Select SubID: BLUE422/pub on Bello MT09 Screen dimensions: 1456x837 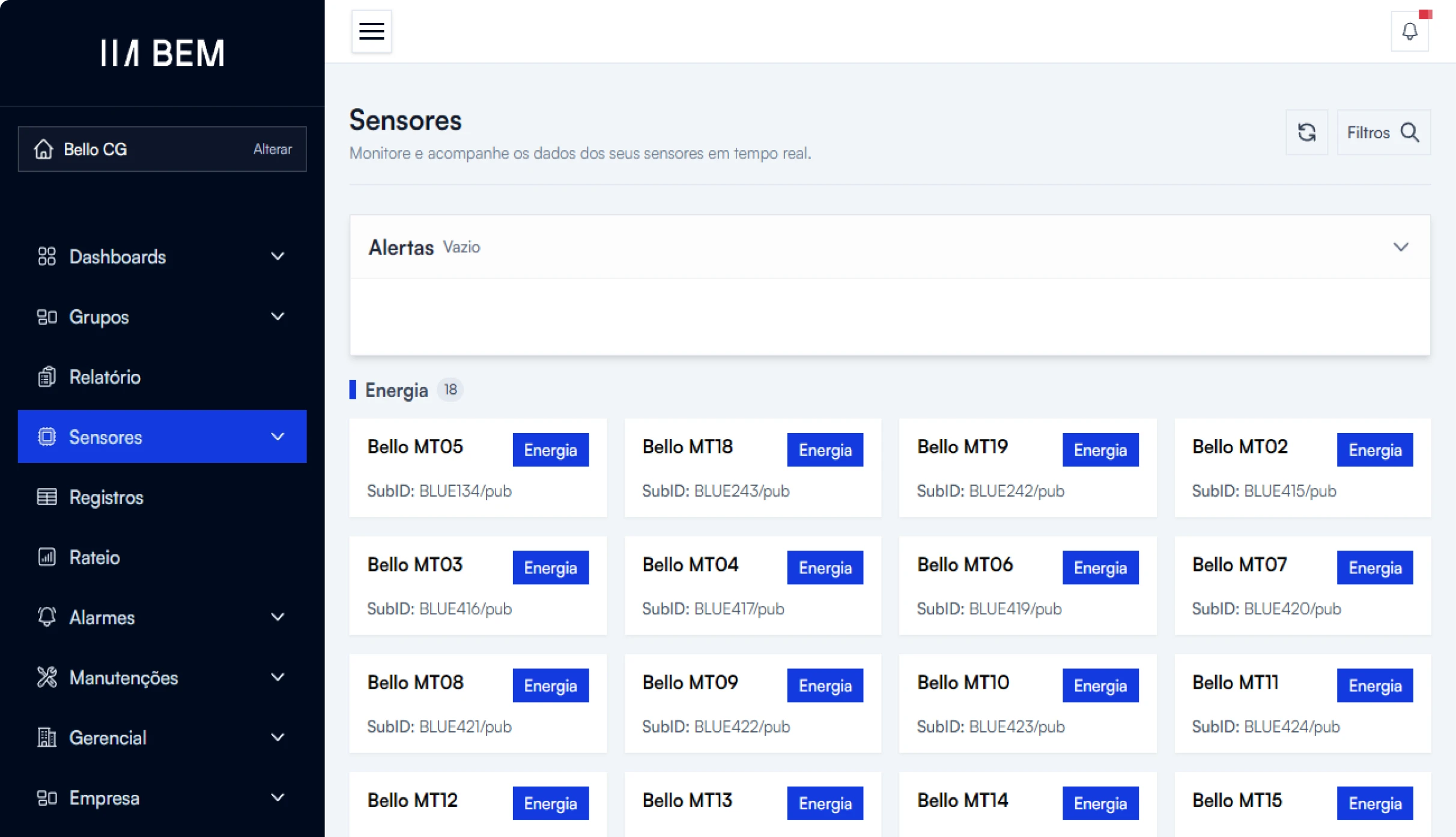(x=716, y=727)
